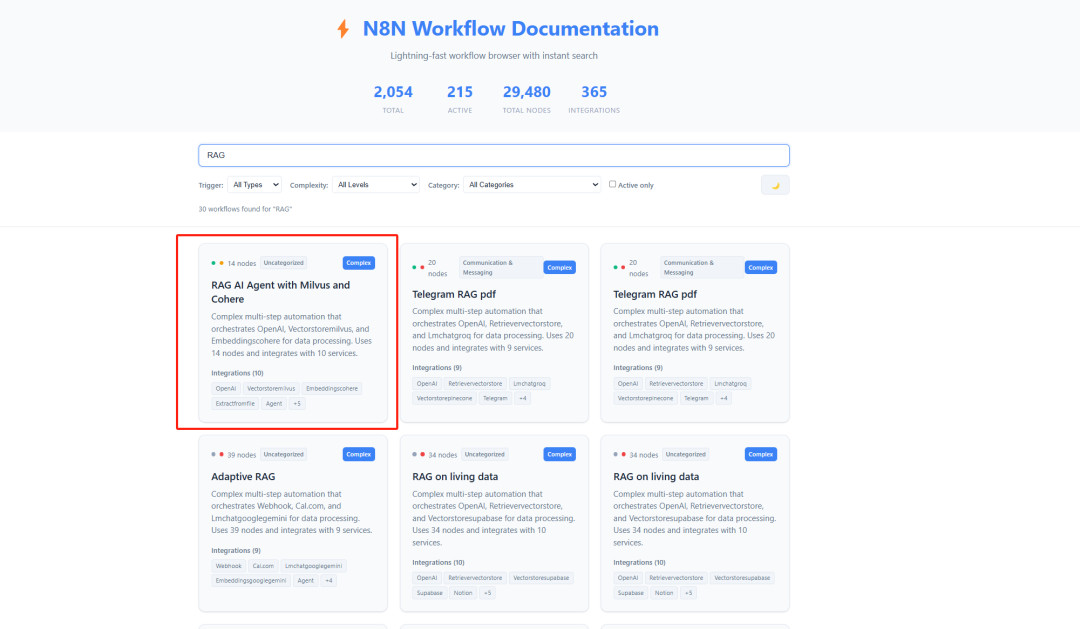Open the Adaptive RAG workflow card

tap(293, 523)
